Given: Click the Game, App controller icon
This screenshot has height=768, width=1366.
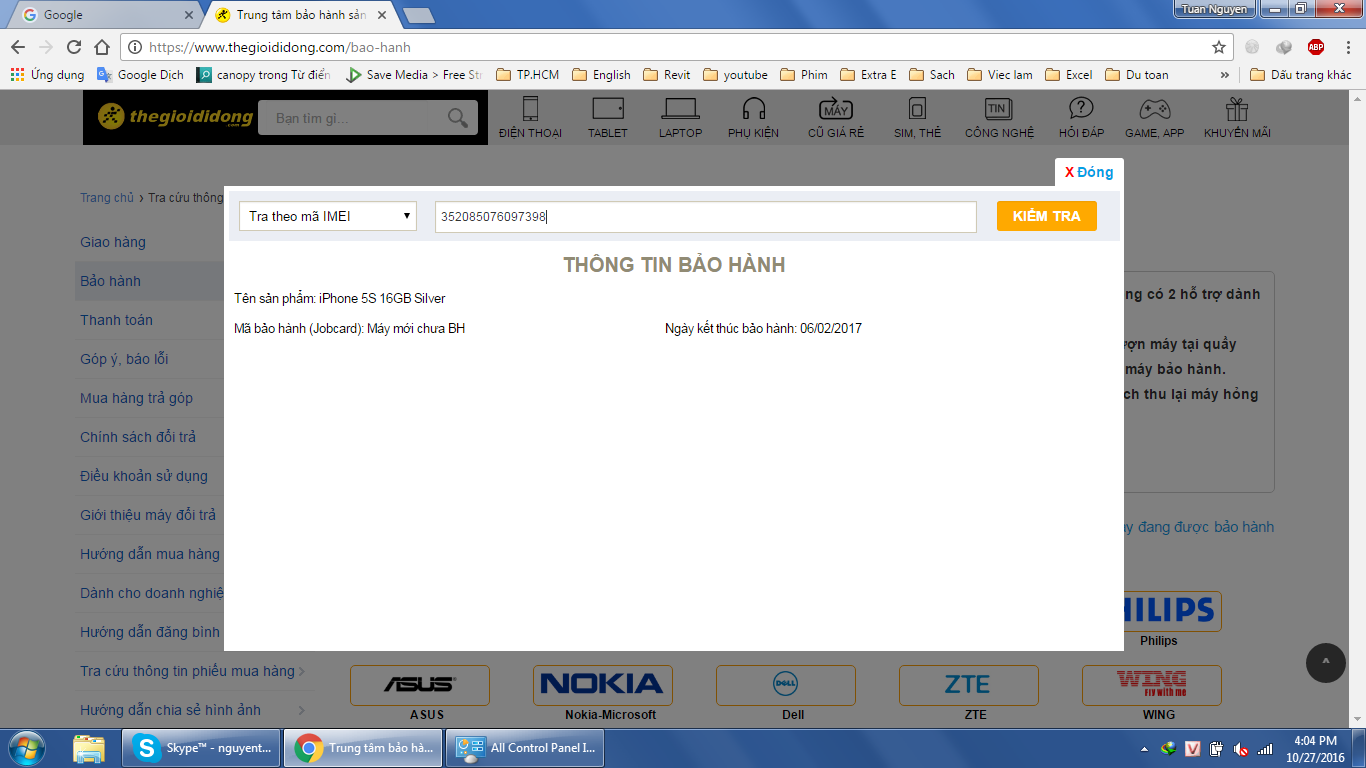Looking at the screenshot, I should (x=1154, y=109).
